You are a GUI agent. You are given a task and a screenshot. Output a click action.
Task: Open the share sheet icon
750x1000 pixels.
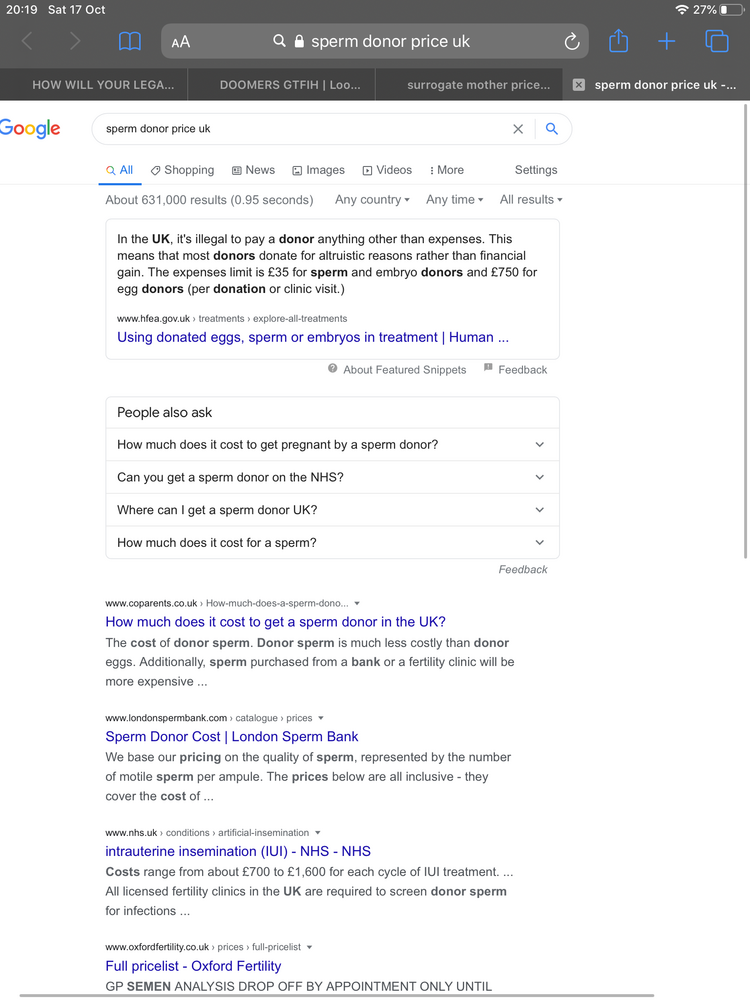[619, 41]
